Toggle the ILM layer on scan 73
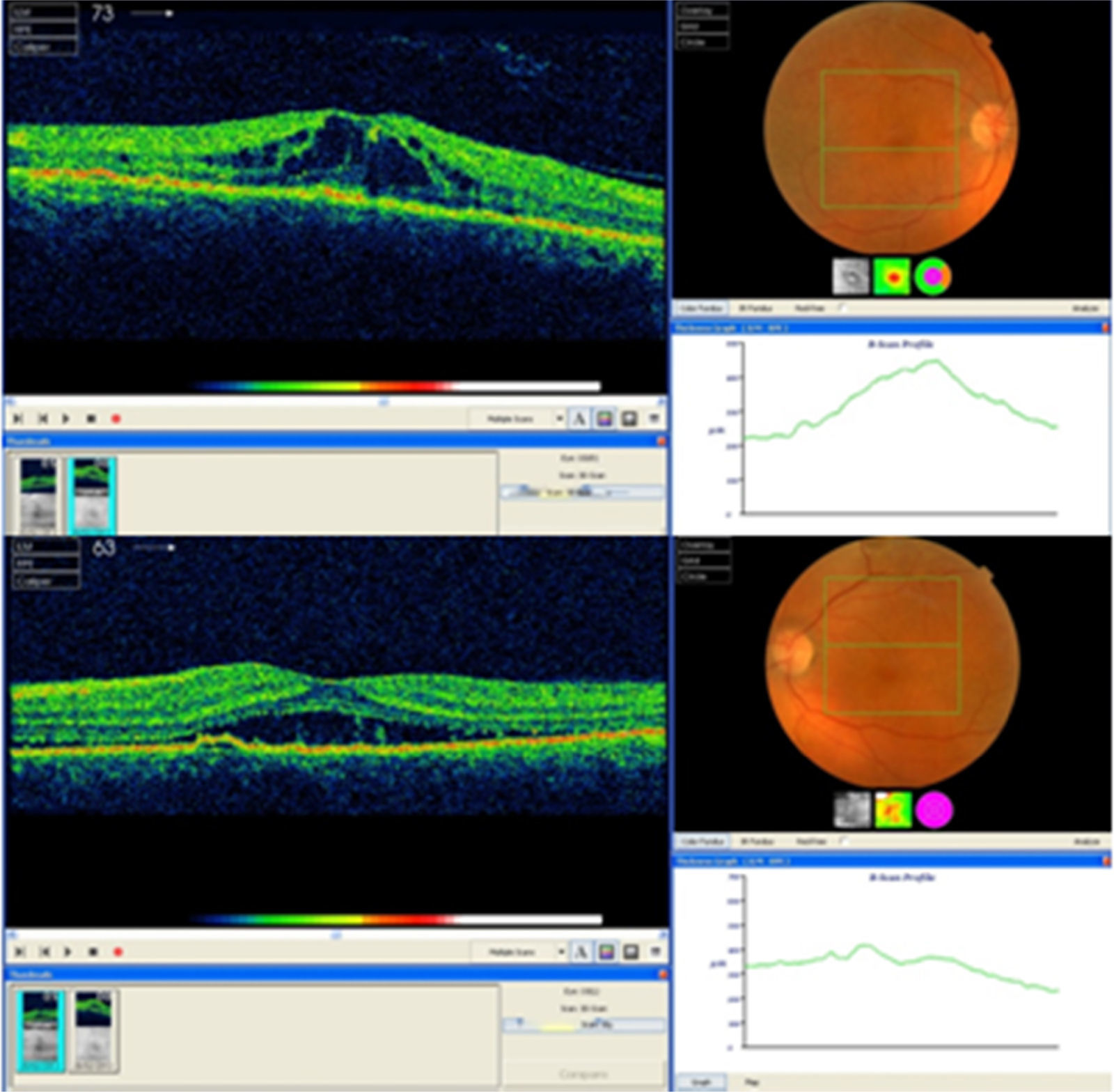The width and height of the screenshot is (1114, 1092). [x=45, y=13]
